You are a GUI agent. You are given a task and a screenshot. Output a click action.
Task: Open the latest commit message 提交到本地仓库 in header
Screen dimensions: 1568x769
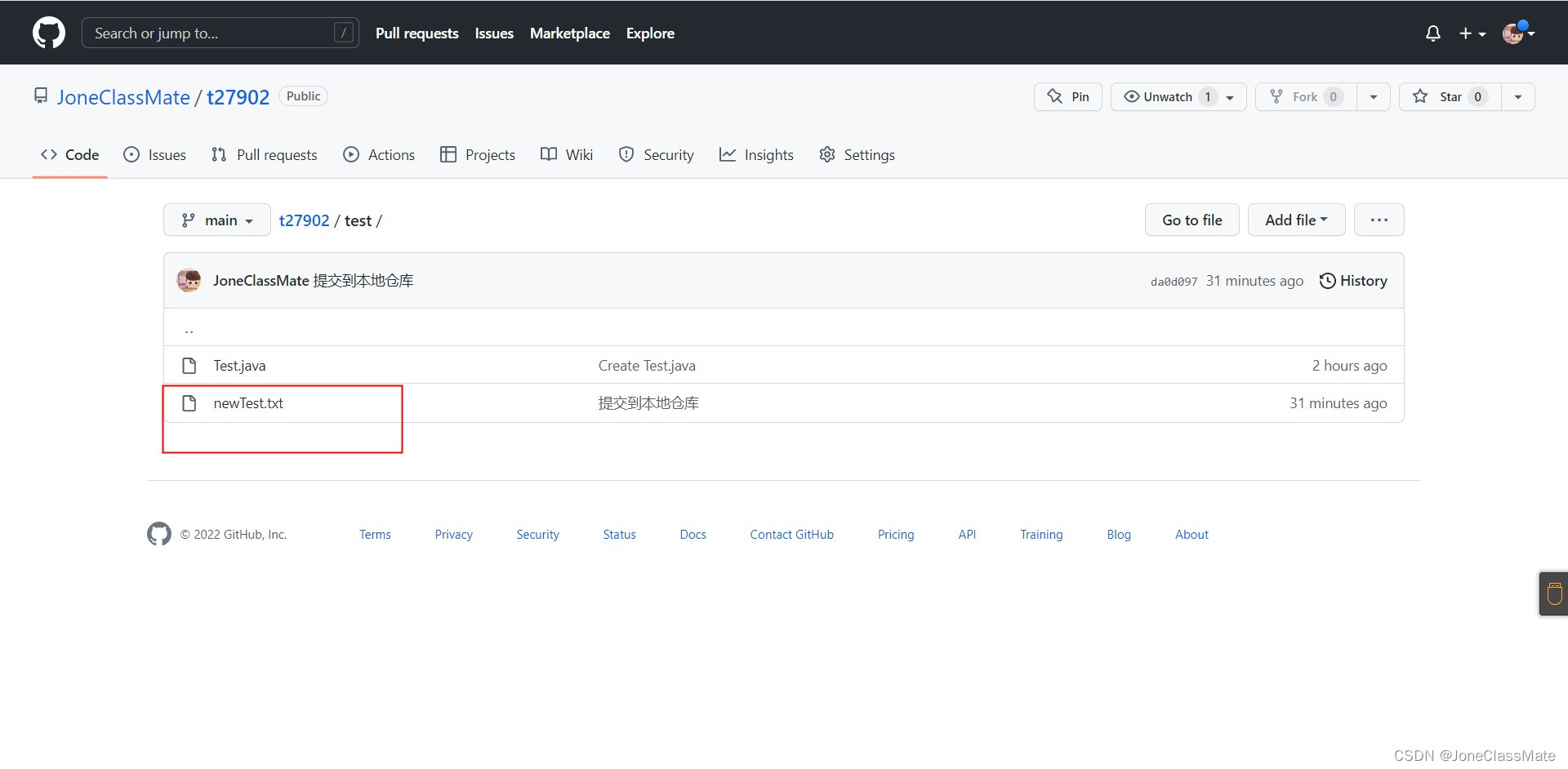click(363, 280)
